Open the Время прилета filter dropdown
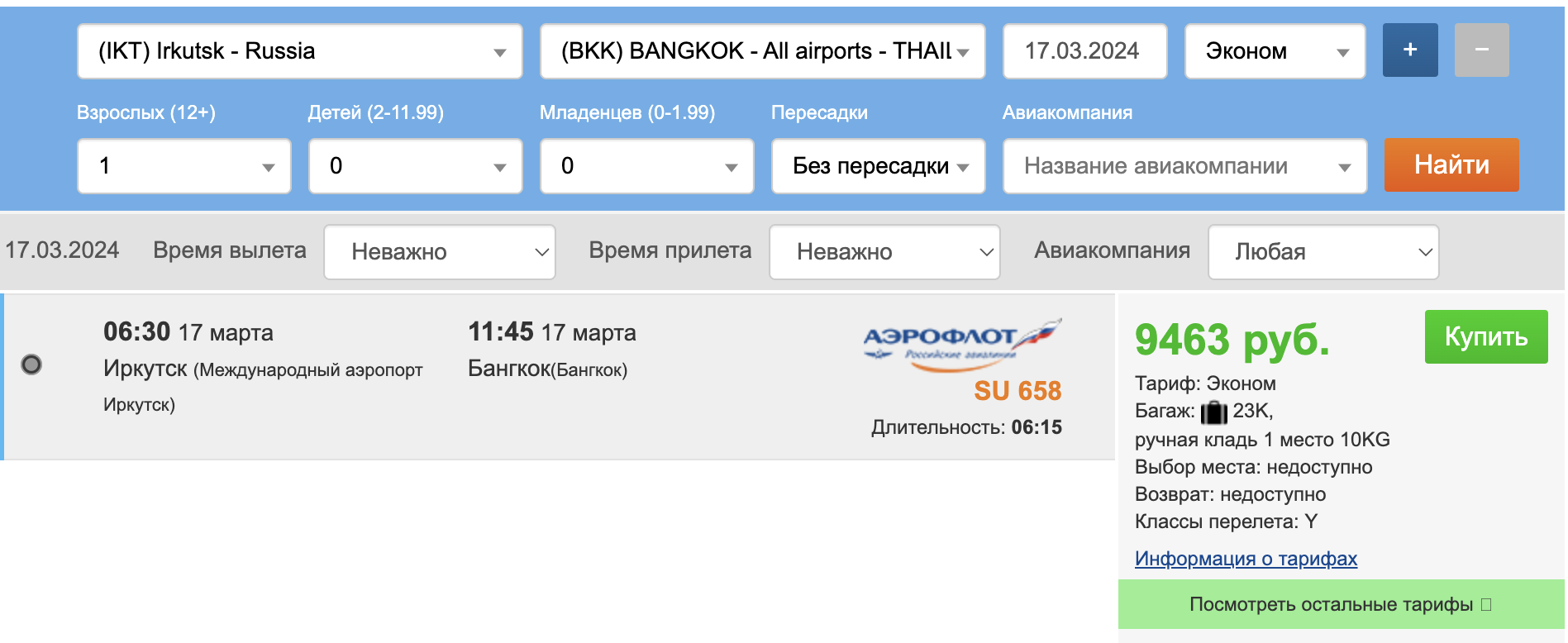The width and height of the screenshot is (1568, 643). click(x=885, y=252)
